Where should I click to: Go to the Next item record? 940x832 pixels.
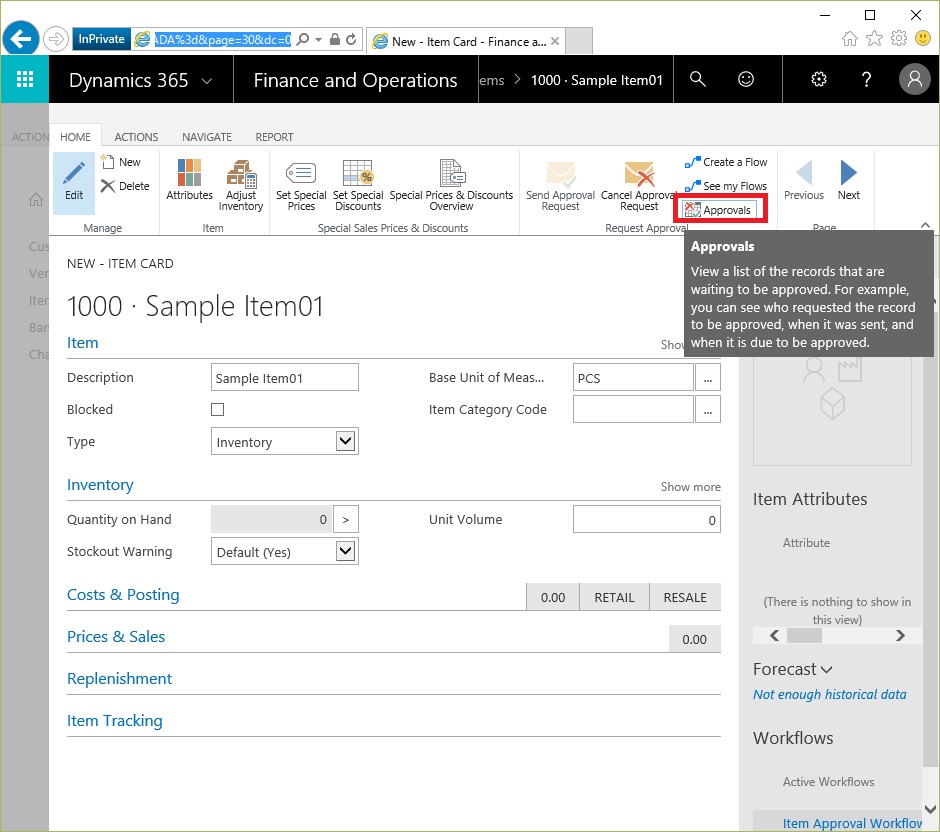pyautogui.click(x=849, y=180)
